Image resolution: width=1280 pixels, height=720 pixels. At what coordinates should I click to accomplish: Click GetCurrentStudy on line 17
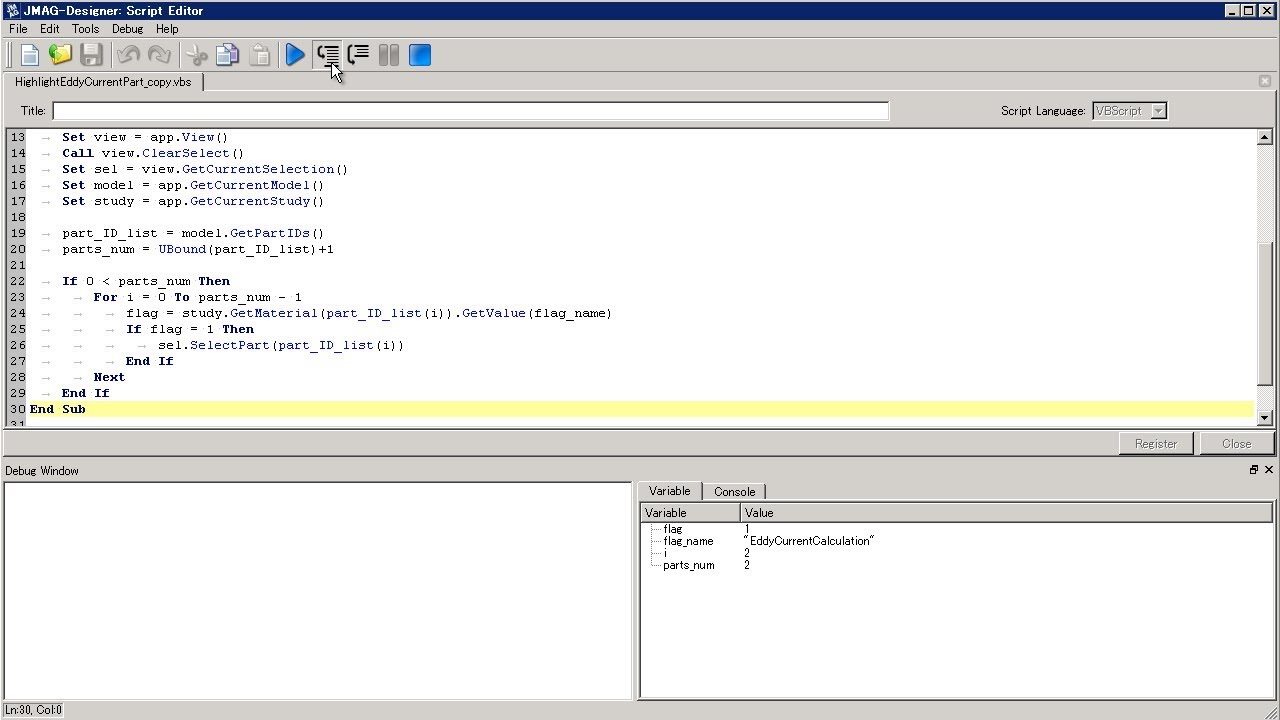tap(250, 201)
